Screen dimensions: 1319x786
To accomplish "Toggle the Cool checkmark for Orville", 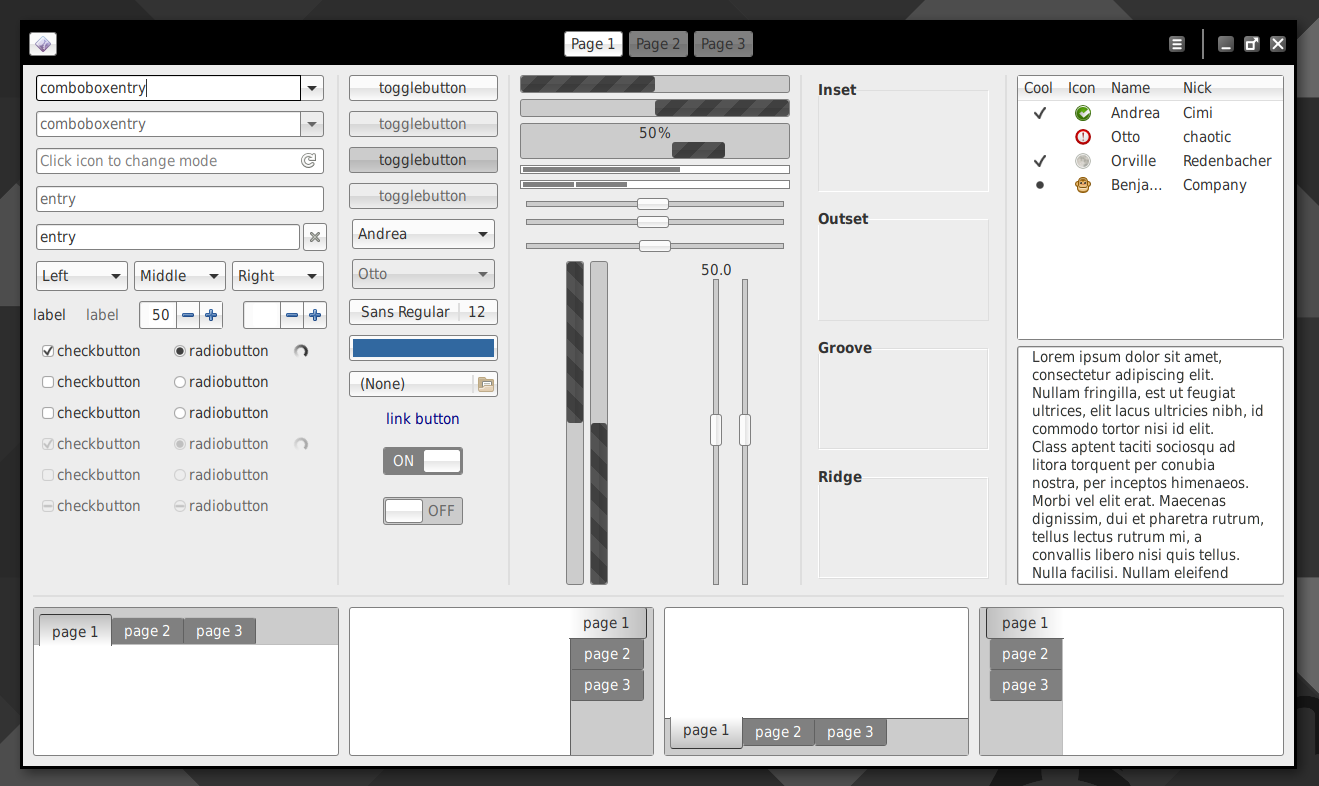I will (x=1040, y=161).
